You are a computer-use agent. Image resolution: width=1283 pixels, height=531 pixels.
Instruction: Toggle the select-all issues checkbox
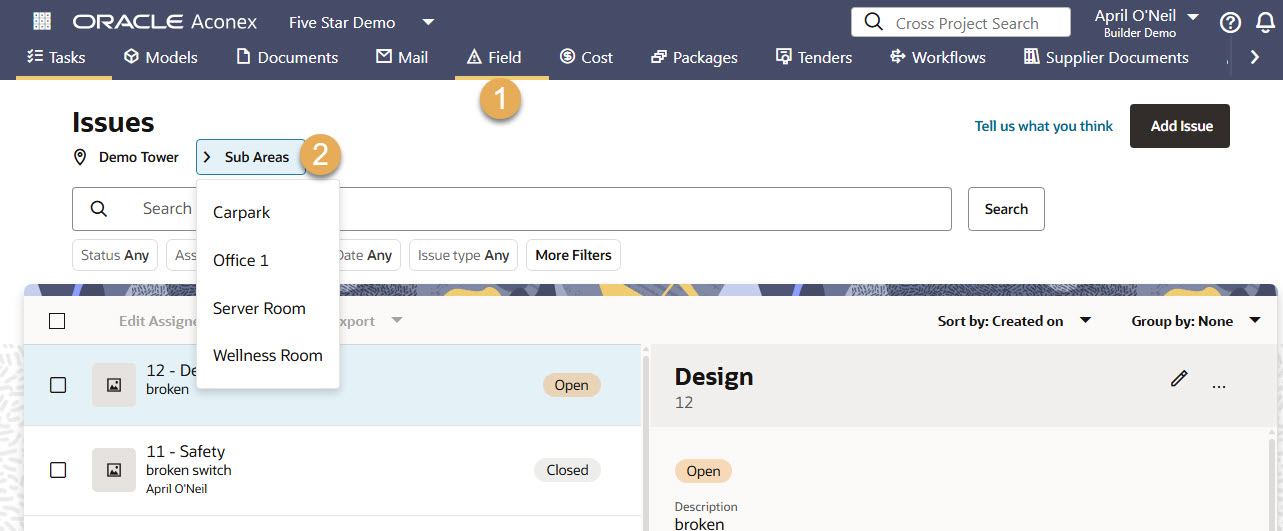tap(57, 321)
